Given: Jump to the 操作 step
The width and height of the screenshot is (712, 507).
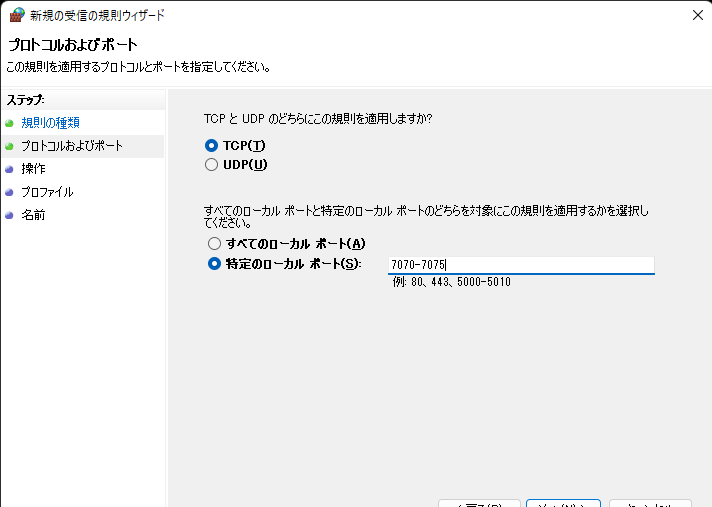Looking at the screenshot, I should pyautogui.click(x=33, y=169).
